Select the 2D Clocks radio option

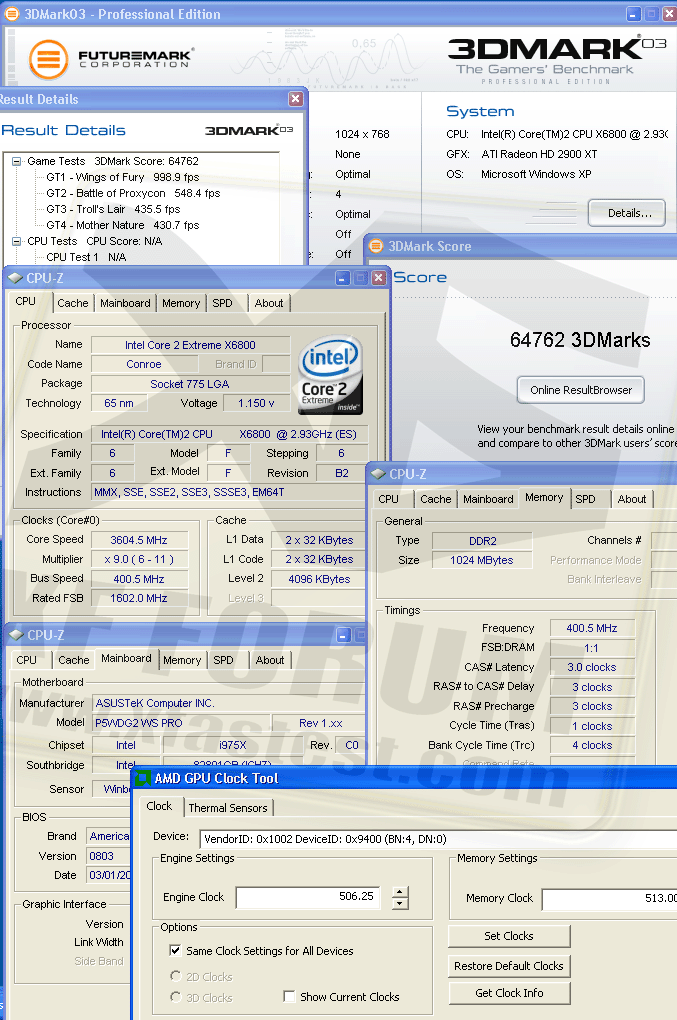click(x=175, y=976)
